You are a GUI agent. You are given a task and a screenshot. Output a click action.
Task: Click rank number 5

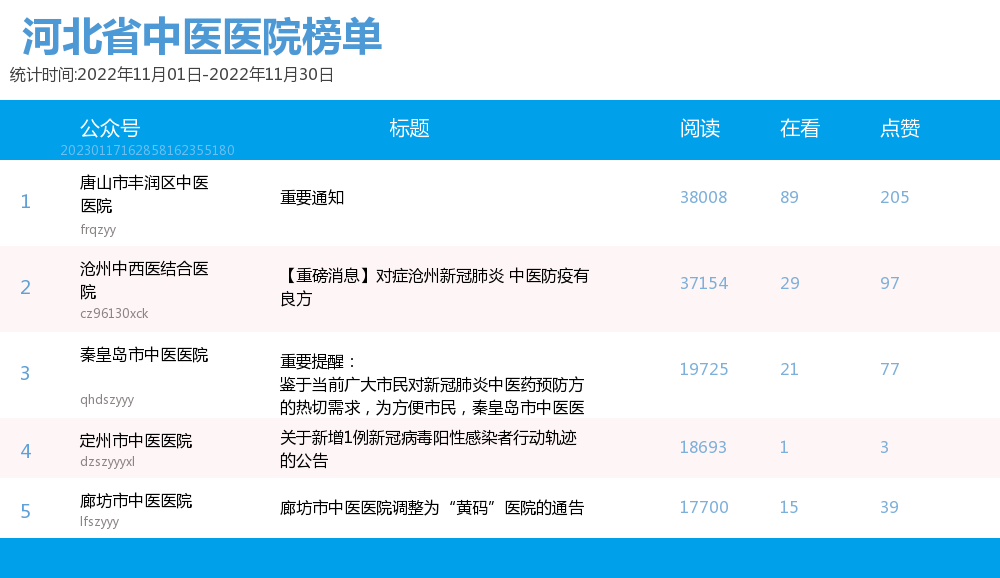click(x=26, y=511)
